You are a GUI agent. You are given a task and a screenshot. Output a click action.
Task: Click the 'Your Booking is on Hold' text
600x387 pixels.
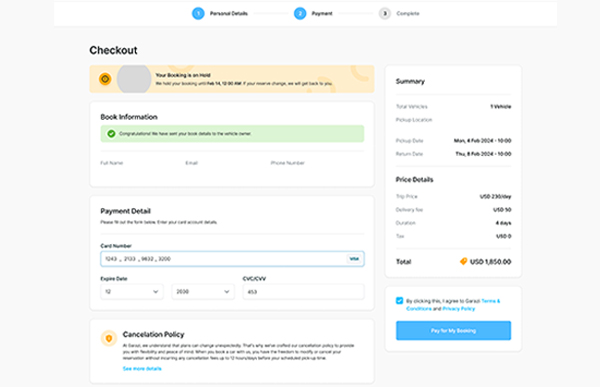coord(183,75)
